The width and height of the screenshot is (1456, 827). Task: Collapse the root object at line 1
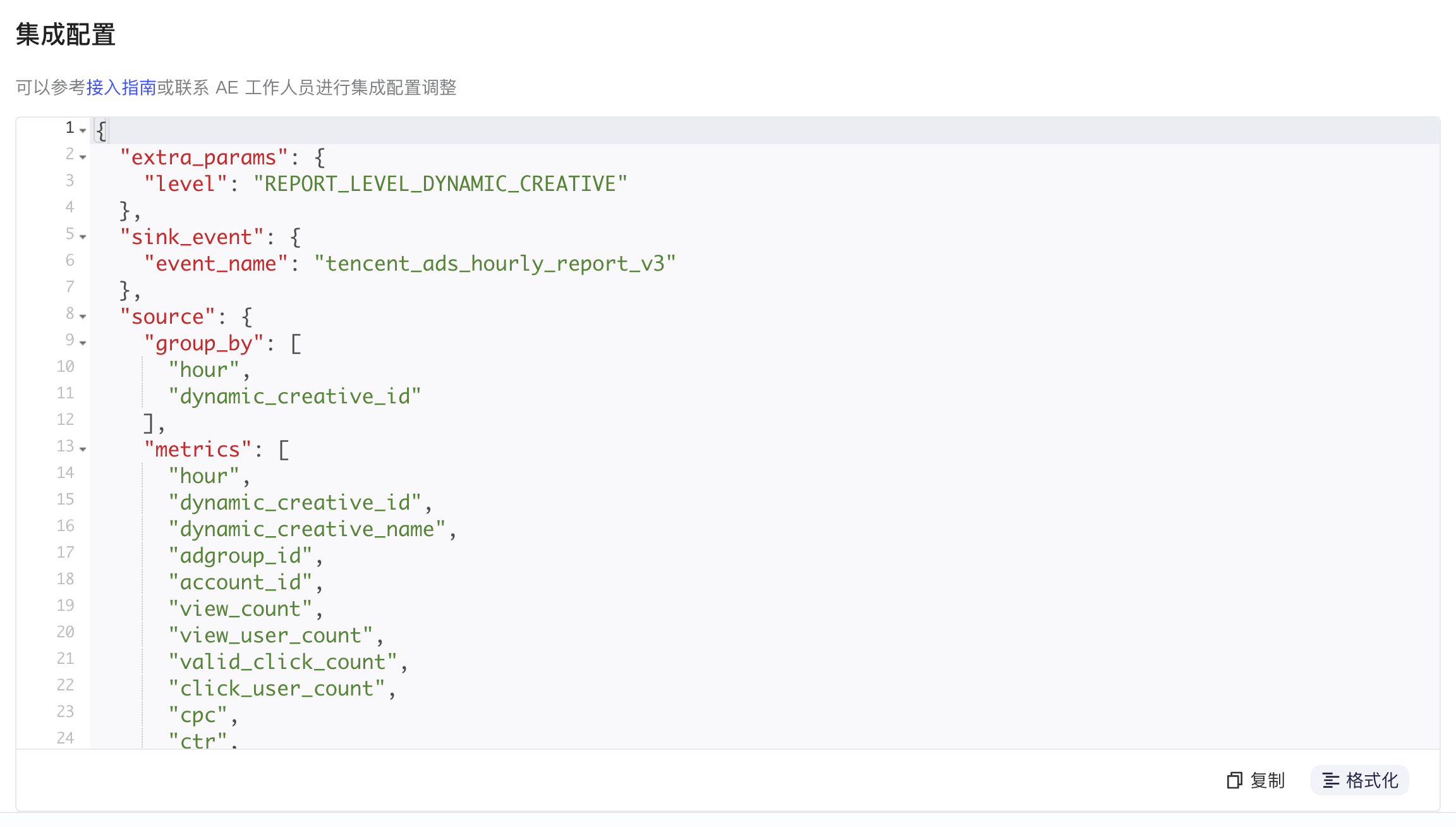click(x=83, y=130)
